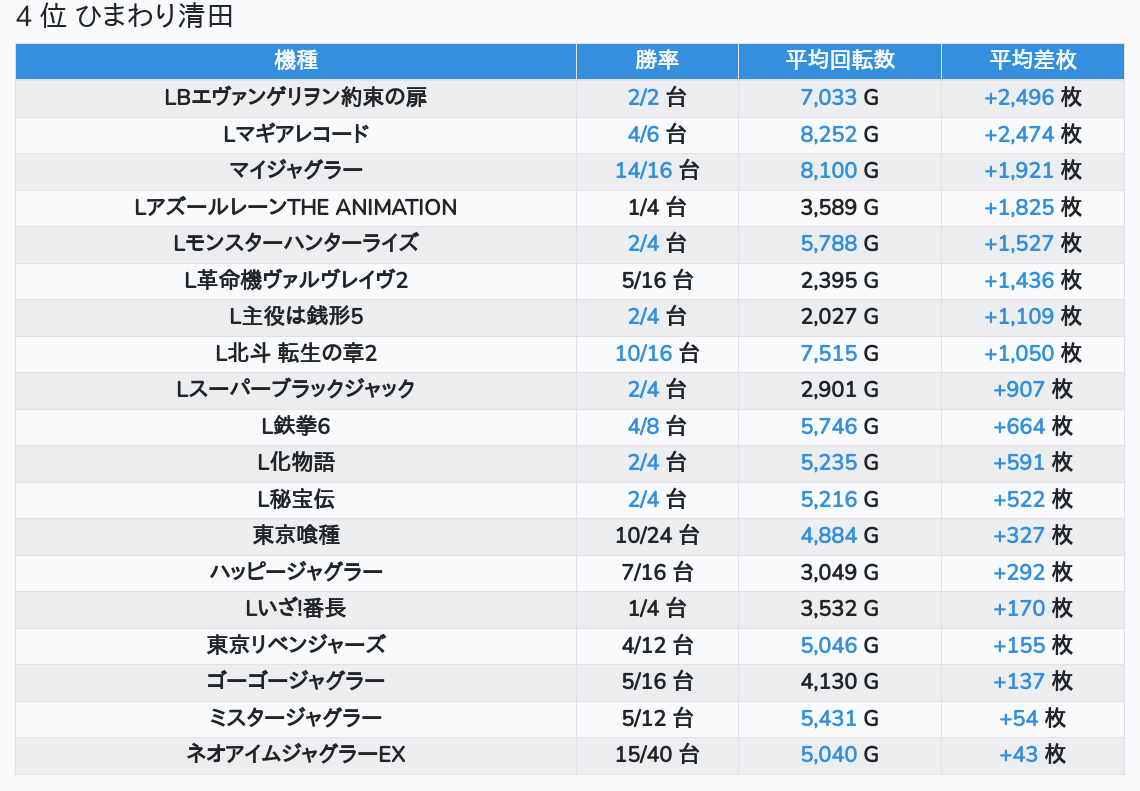
Task: Click the 8,252 G average spins value
Action: click(839, 134)
